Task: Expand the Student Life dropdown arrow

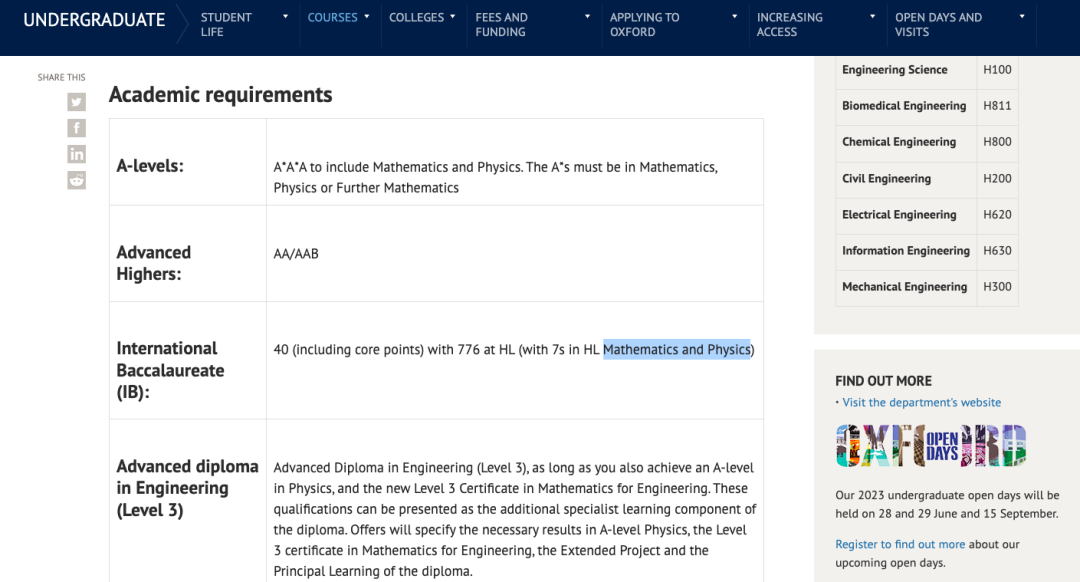Action: [x=285, y=17]
